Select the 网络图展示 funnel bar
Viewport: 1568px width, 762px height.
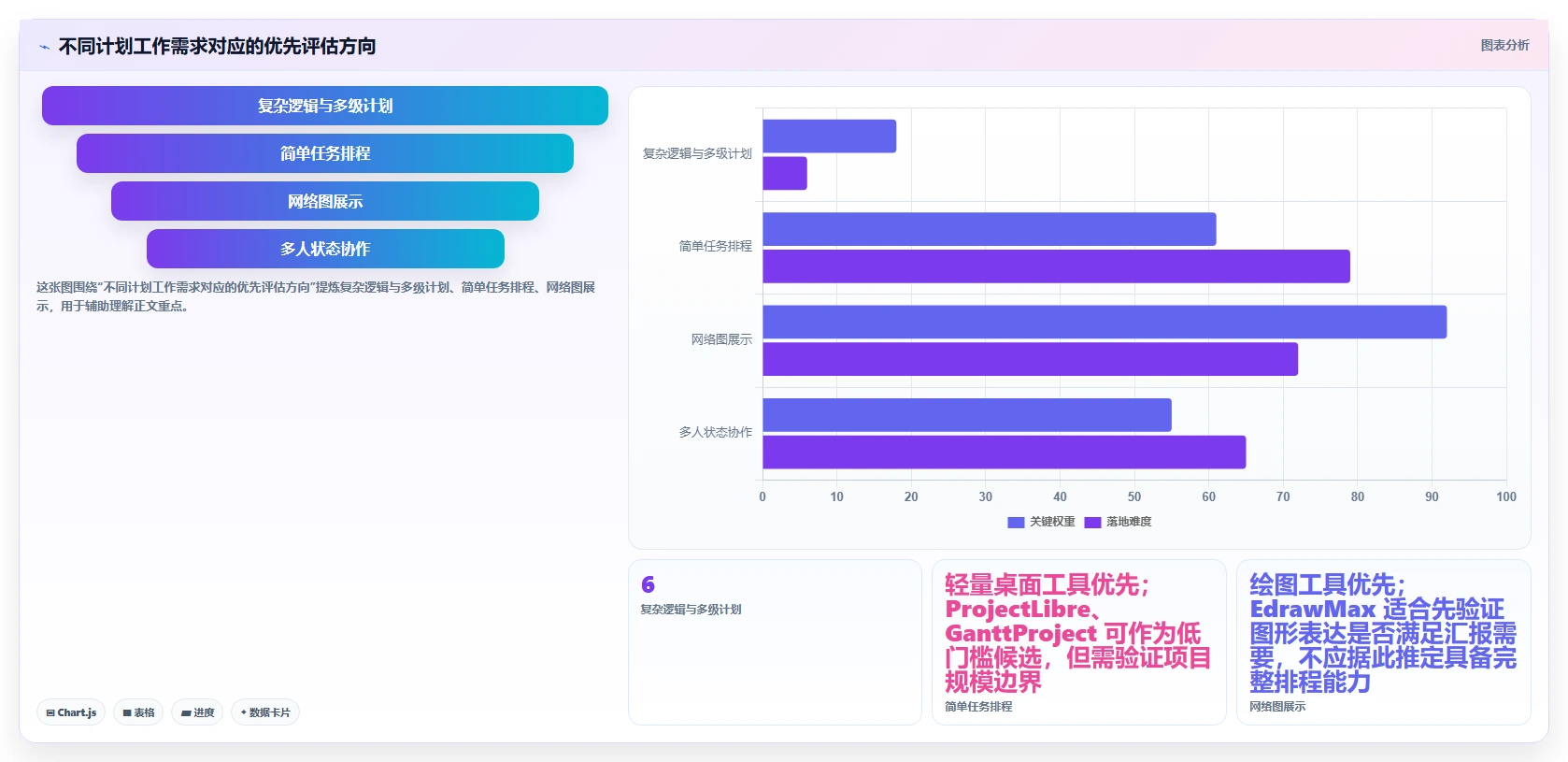[x=325, y=201]
